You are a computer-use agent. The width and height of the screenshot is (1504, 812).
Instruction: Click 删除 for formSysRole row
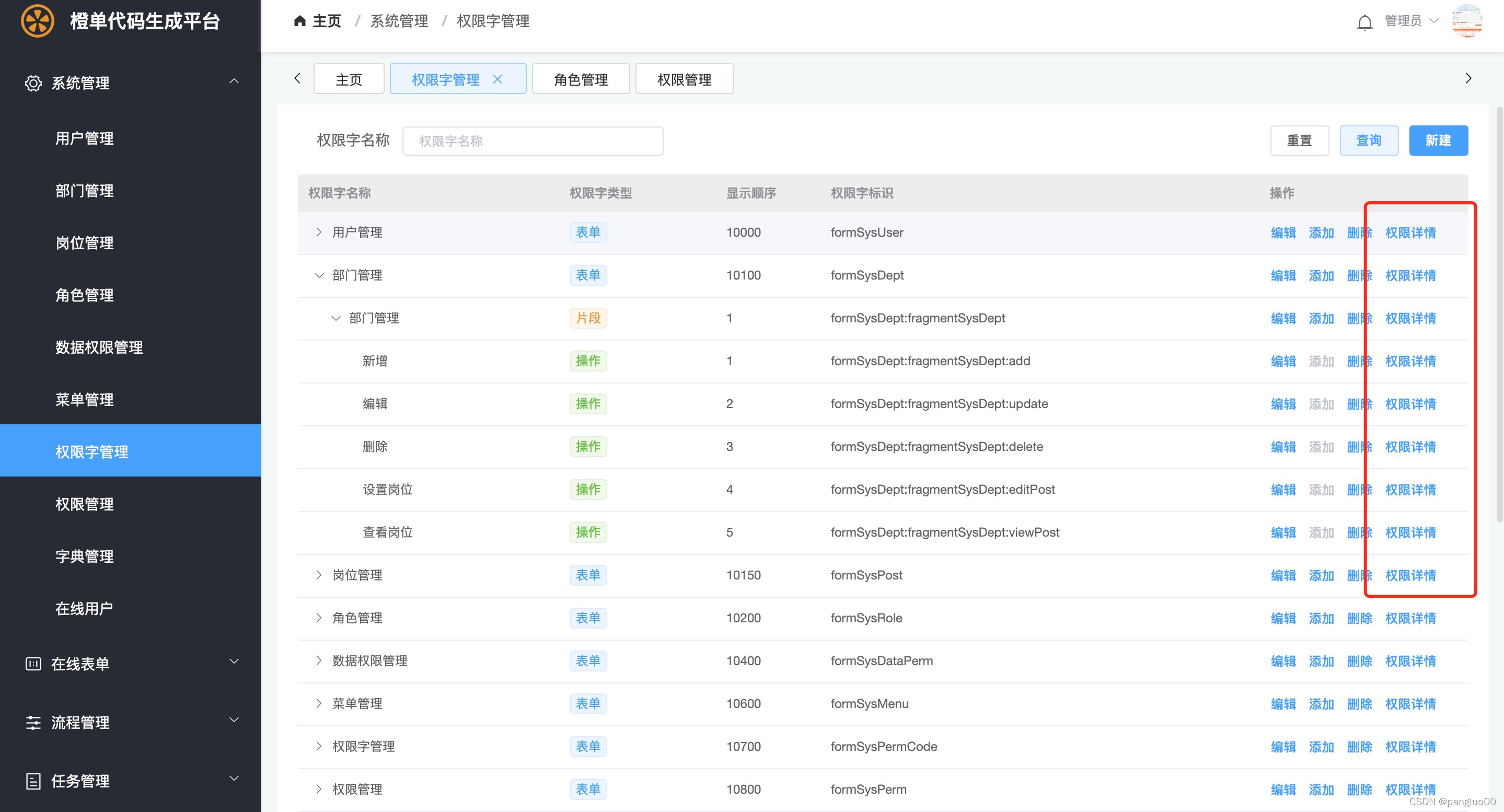pyautogui.click(x=1359, y=618)
